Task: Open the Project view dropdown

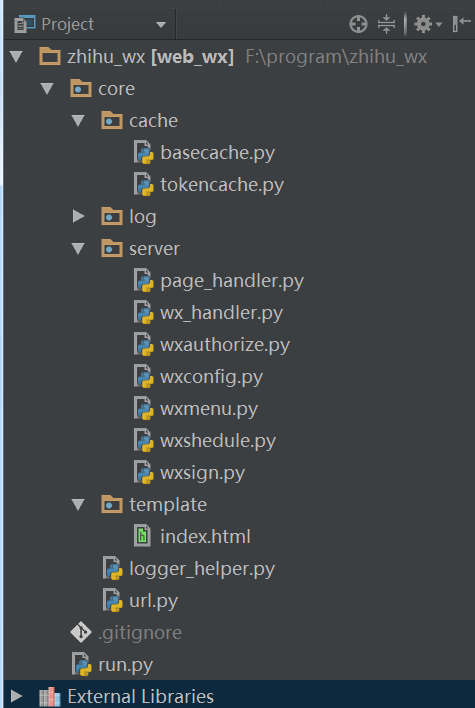Action: point(161,24)
